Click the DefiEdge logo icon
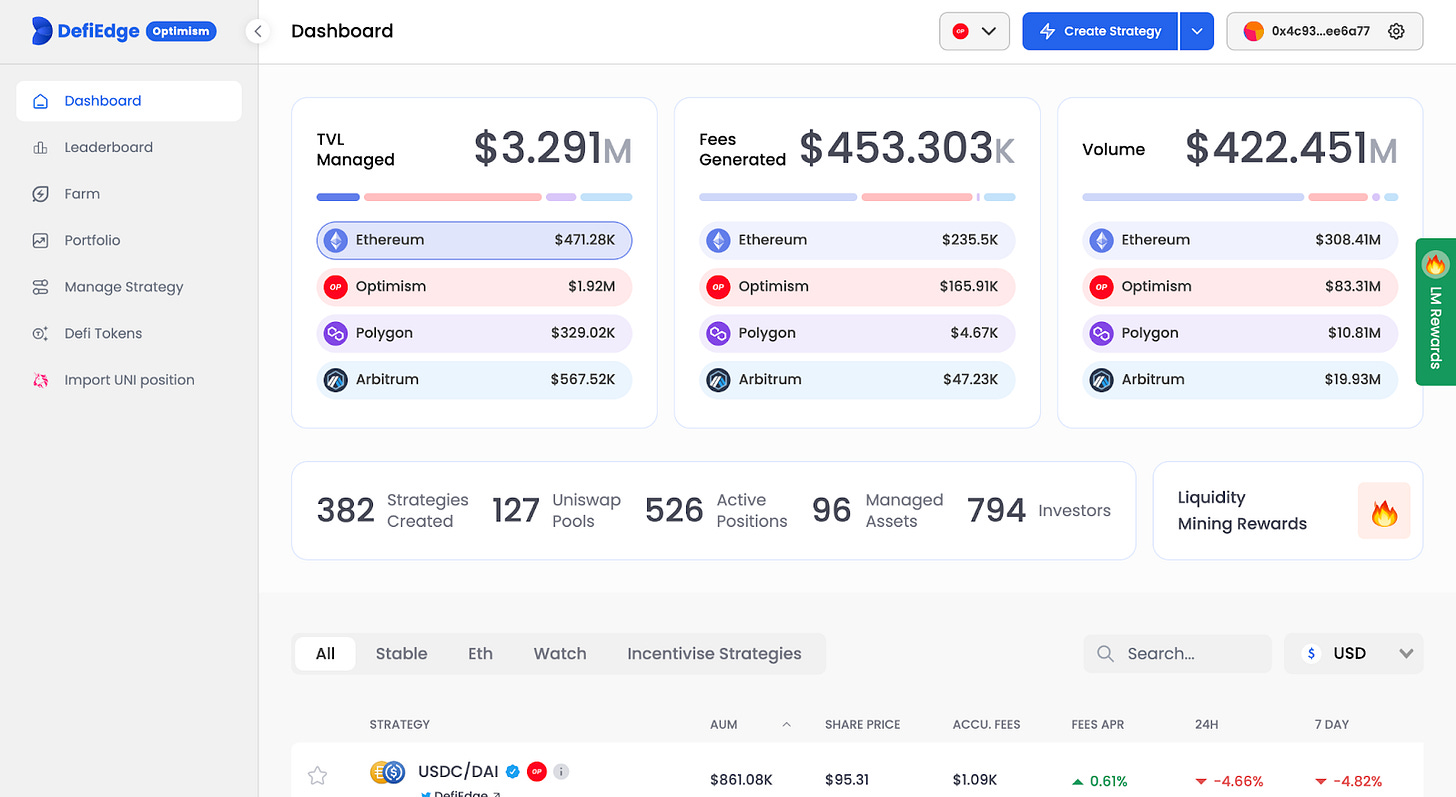The height and width of the screenshot is (797, 1456). pos(41,31)
